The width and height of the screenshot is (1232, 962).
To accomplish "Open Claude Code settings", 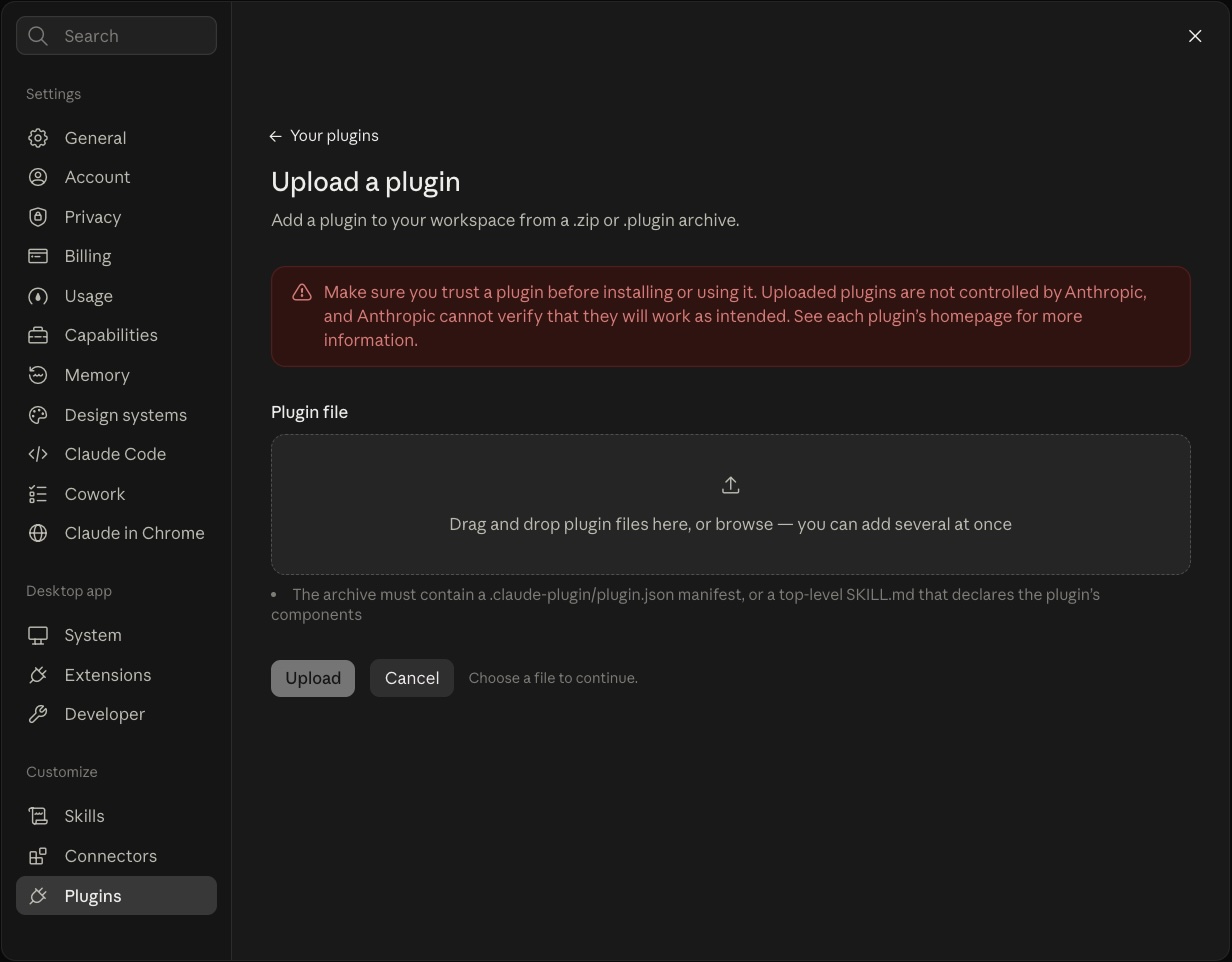I will point(116,454).
